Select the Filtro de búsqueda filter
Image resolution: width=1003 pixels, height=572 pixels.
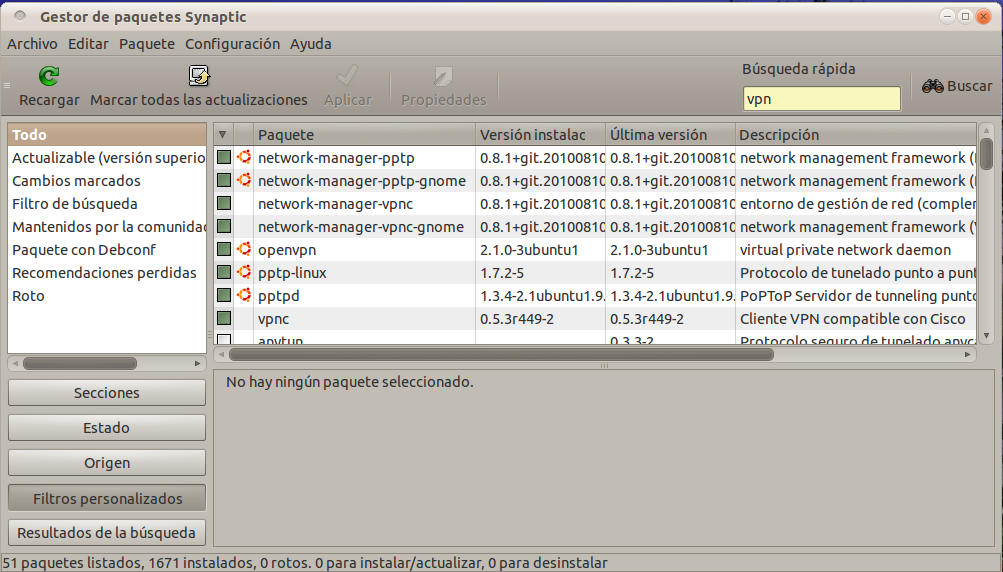click(x=107, y=203)
